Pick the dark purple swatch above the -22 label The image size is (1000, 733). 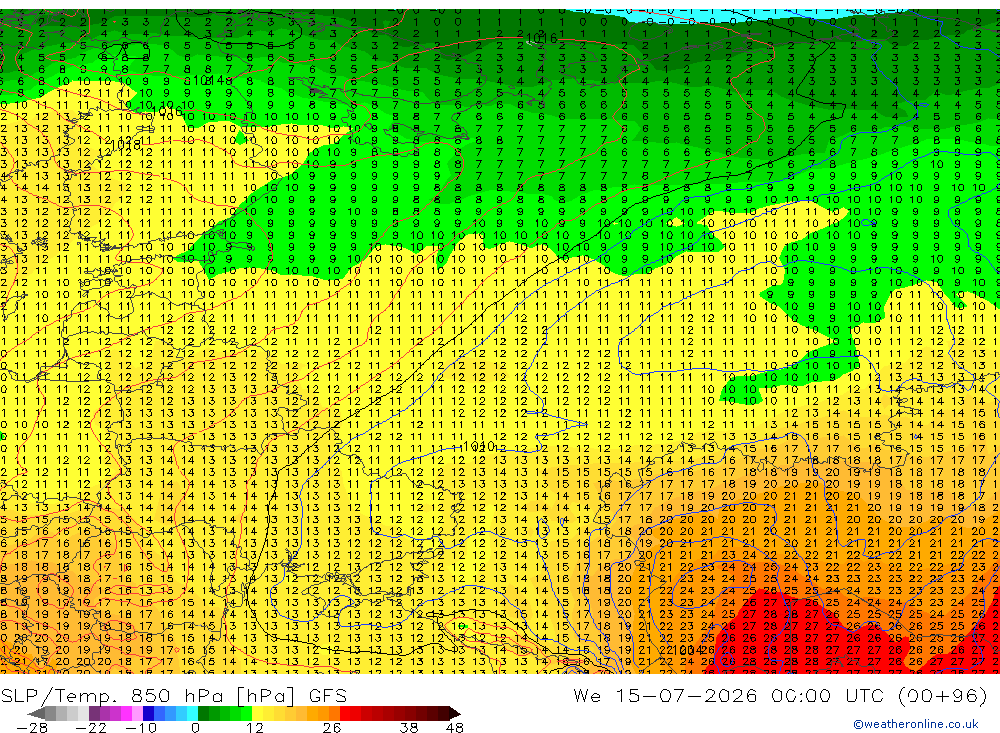pos(94,713)
